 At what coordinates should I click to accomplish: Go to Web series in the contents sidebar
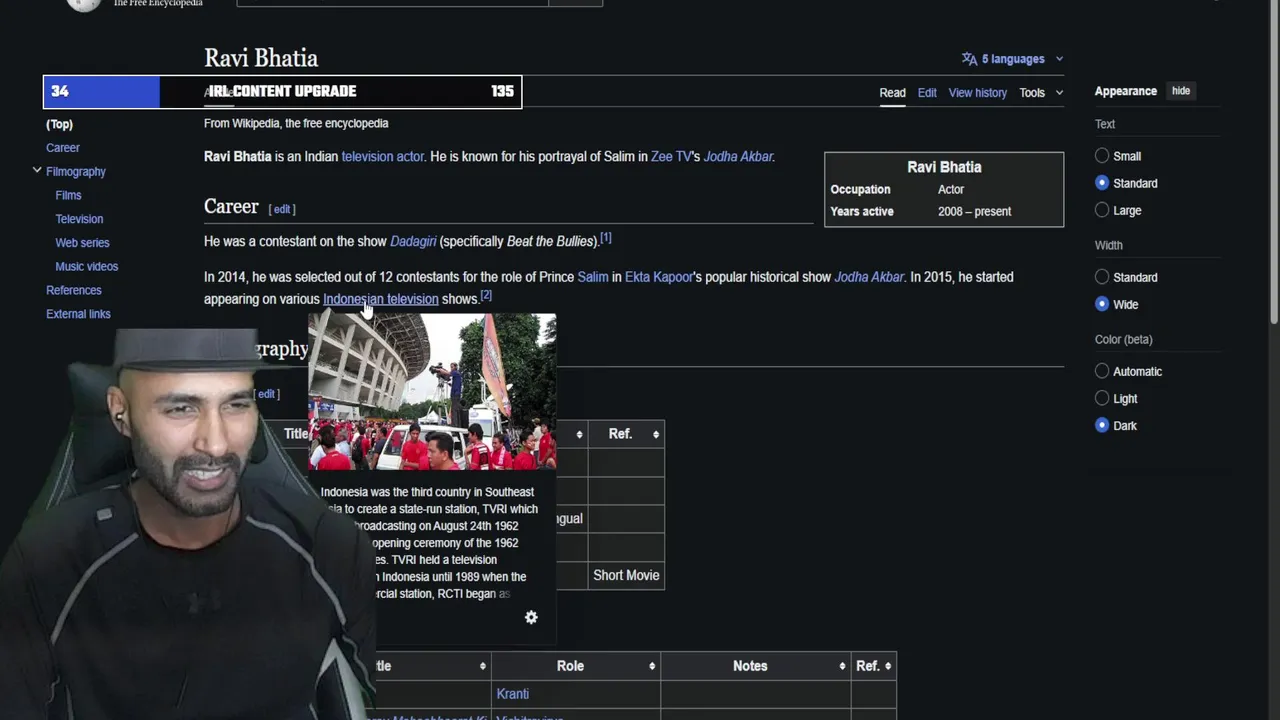(82, 243)
